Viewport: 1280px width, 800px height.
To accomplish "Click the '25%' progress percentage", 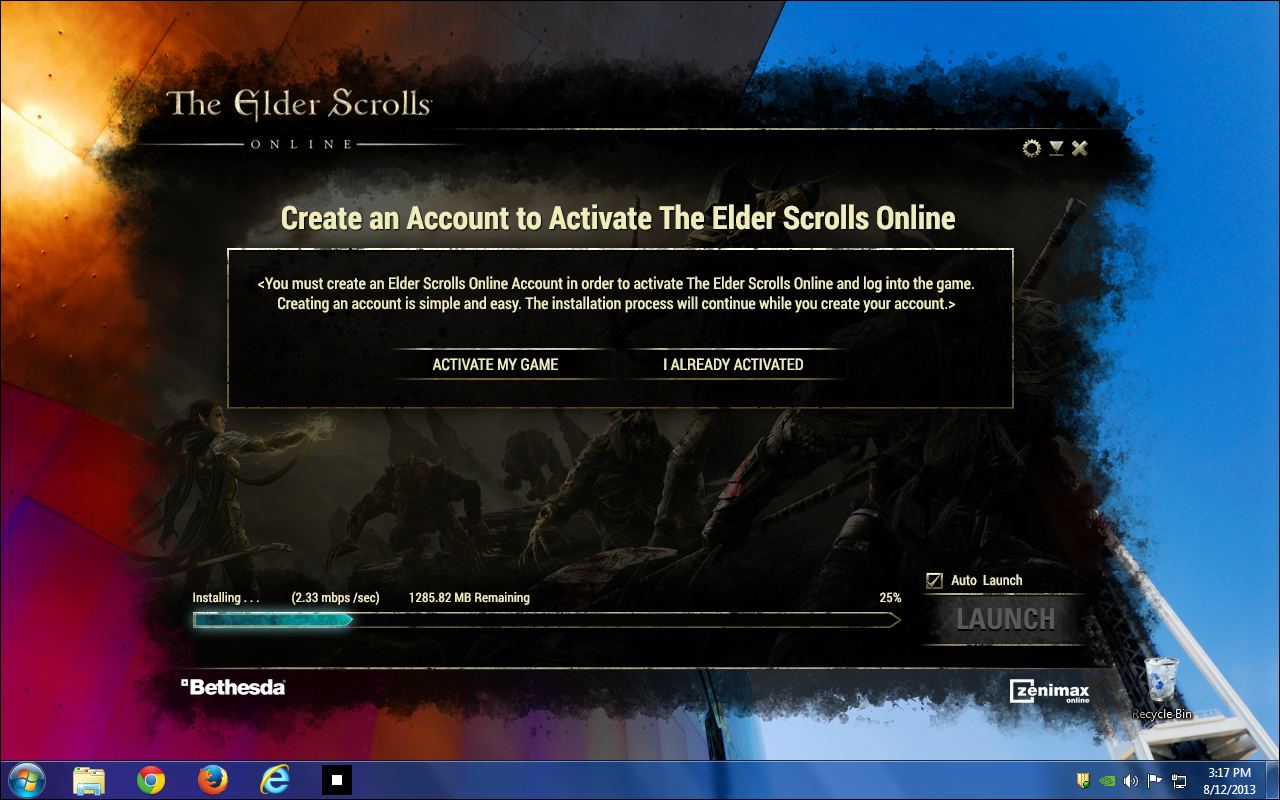I will (890, 598).
